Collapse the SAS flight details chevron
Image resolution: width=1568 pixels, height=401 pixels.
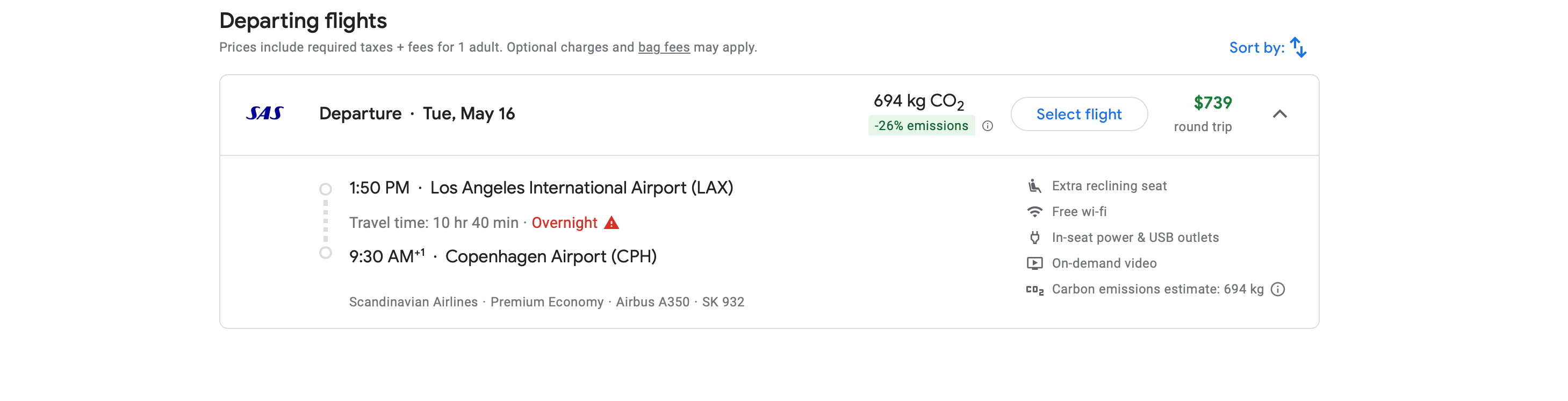pos(1279,114)
